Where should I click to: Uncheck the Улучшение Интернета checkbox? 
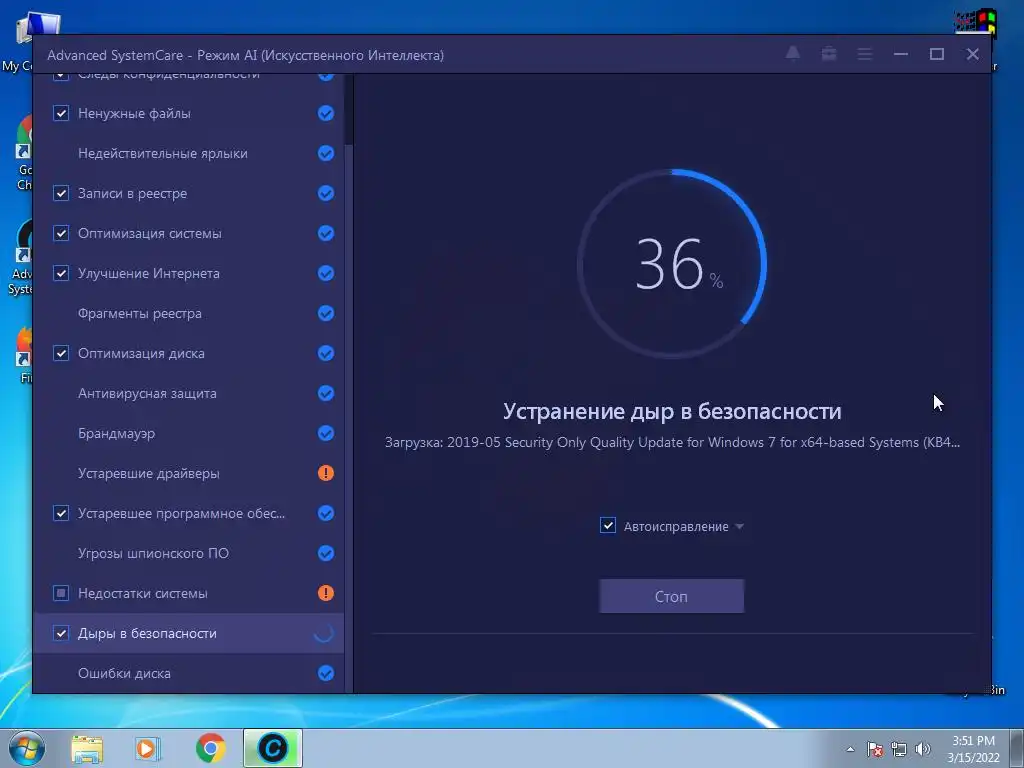pos(61,273)
